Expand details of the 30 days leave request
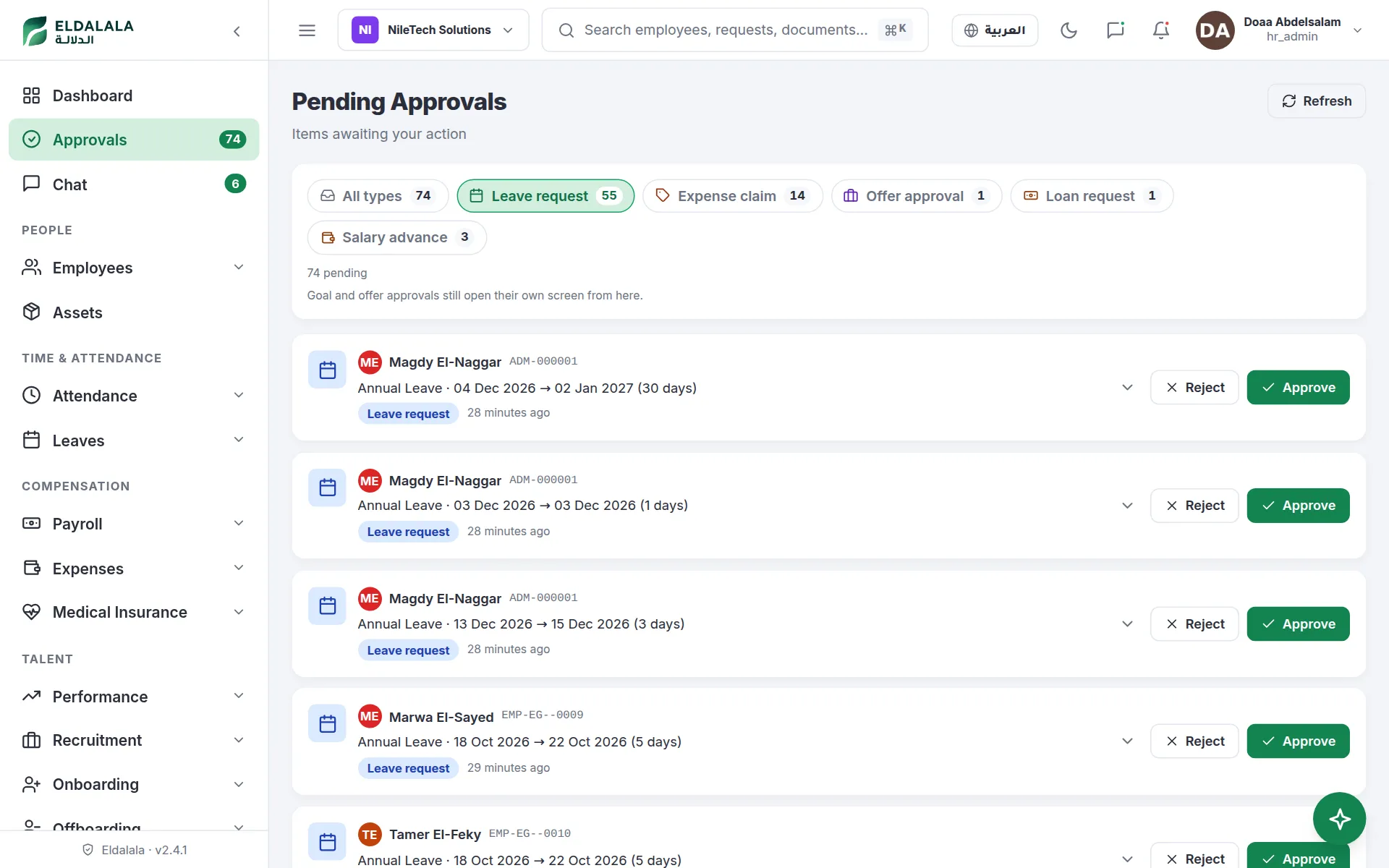The width and height of the screenshot is (1389, 868). (x=1127, y=388)
